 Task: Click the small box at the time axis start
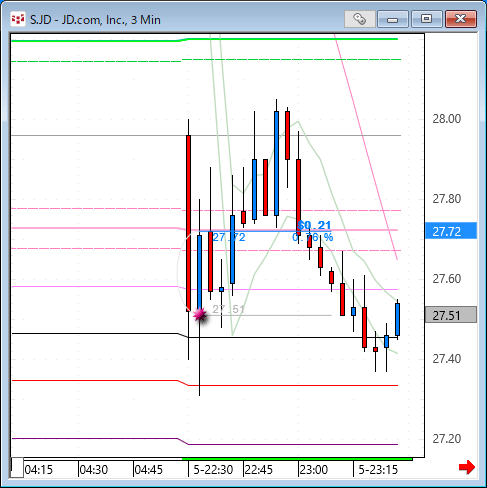[x=17, y=468]
